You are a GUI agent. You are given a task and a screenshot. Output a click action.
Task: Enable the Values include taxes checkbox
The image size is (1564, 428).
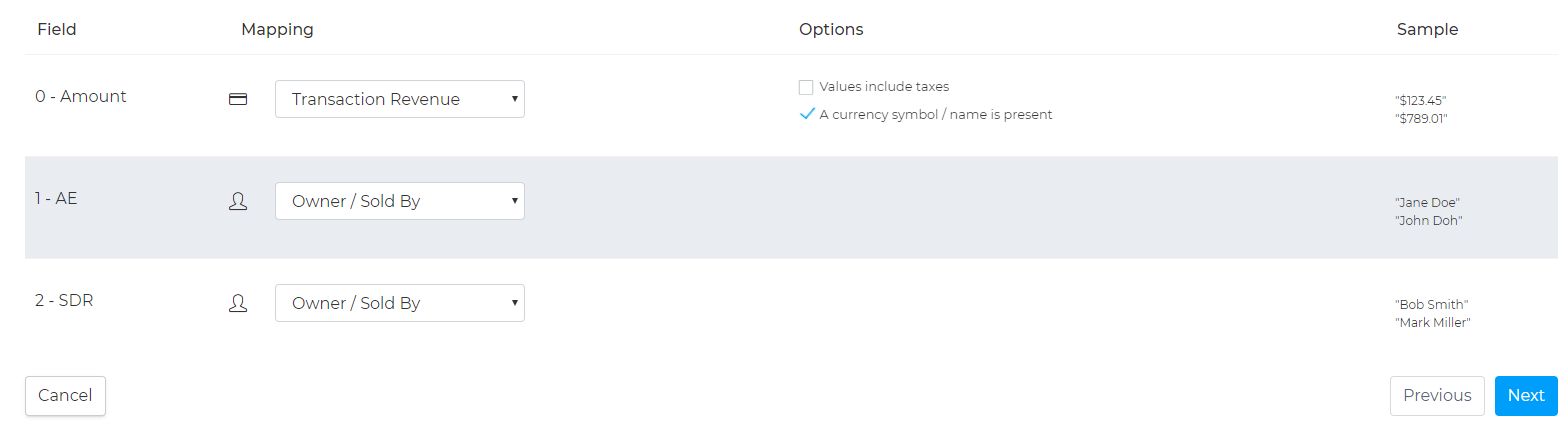pyautogui.click(x=806, y=87)
